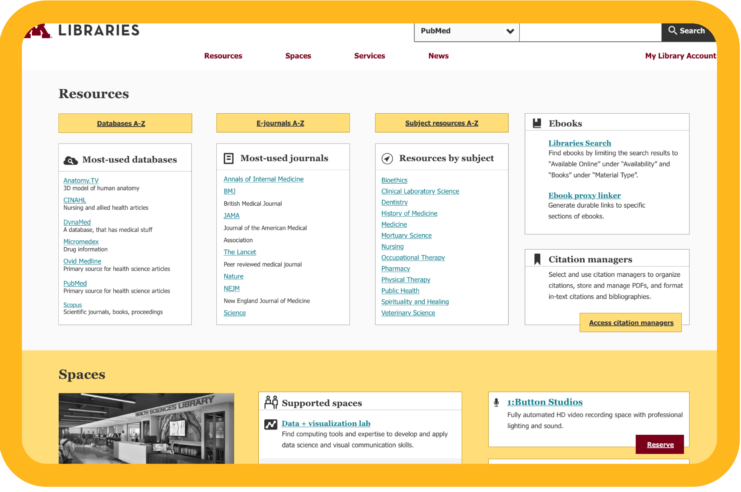Click the Search button
741x492 pixels.
pyautogui.click(x=686, y=31)
